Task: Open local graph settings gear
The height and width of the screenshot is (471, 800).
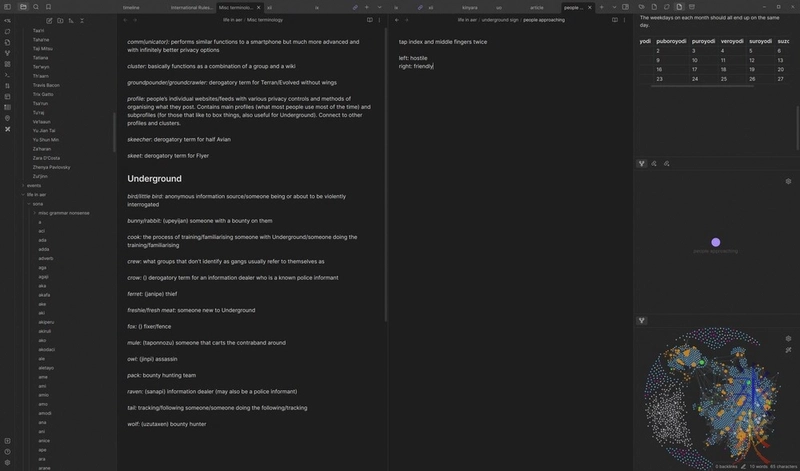Action: pos(788,181)
